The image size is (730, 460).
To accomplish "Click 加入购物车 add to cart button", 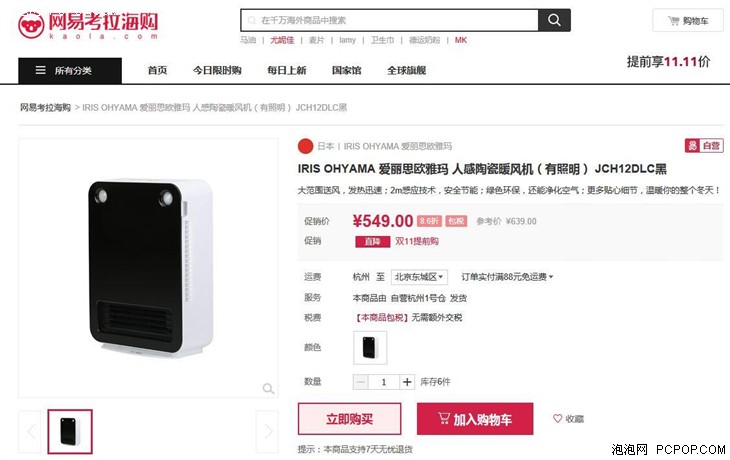I will [475, 419].
